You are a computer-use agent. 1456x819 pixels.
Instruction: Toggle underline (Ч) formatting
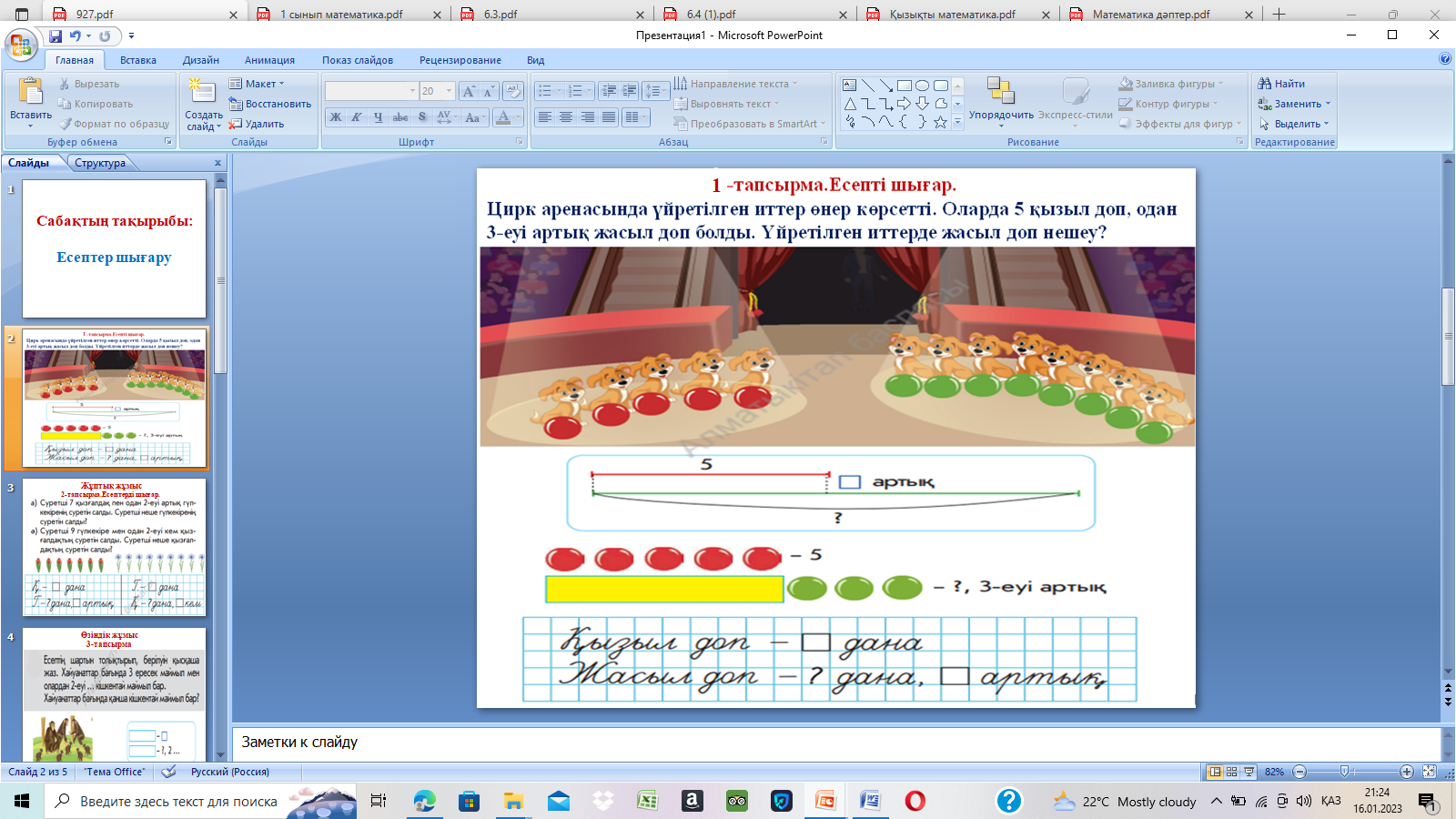click(379, 117)
